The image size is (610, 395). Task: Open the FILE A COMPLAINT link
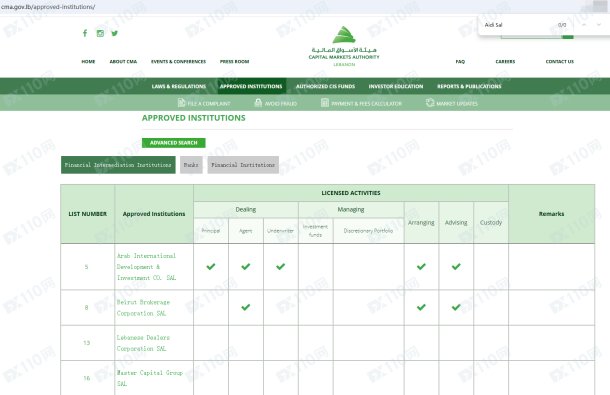pyautogui.click(x=209, y=104)
